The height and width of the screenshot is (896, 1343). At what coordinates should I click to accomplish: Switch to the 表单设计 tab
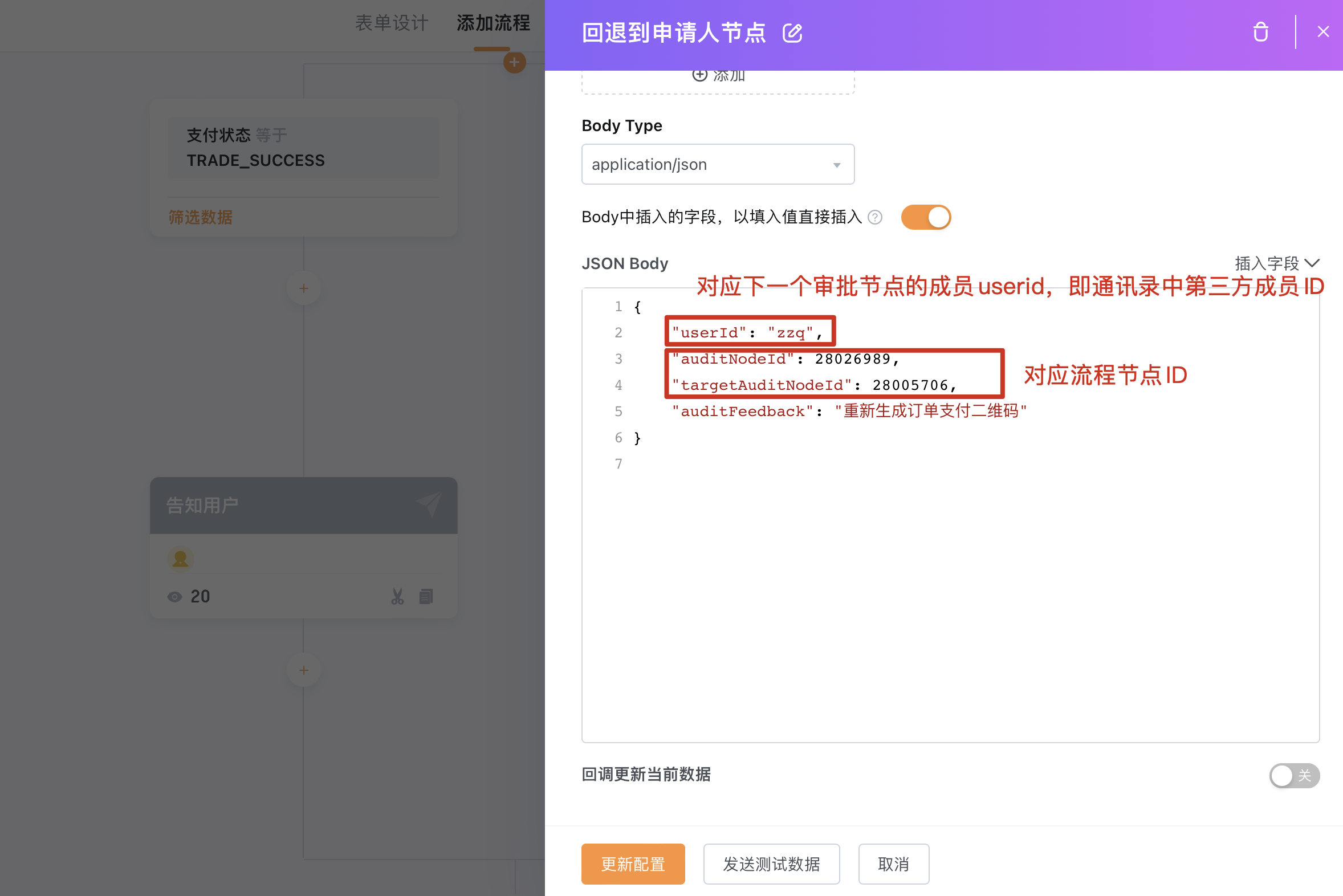coord(392,23)
